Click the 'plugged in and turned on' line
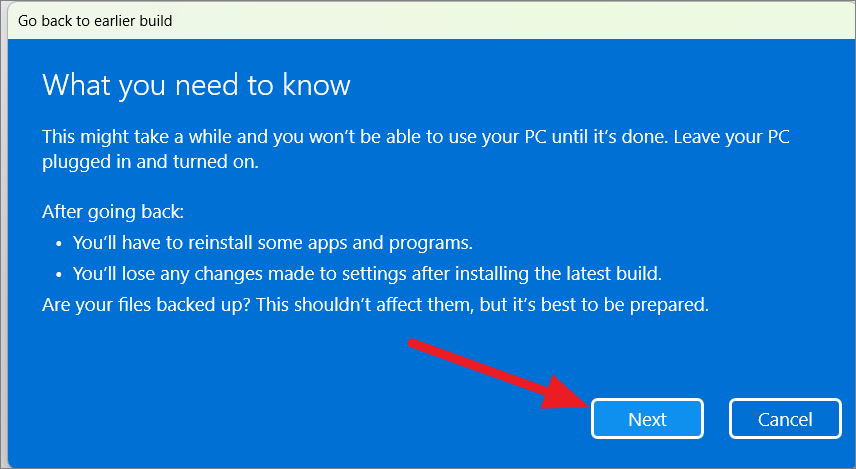The image size is (856, 469). [150, 162]
